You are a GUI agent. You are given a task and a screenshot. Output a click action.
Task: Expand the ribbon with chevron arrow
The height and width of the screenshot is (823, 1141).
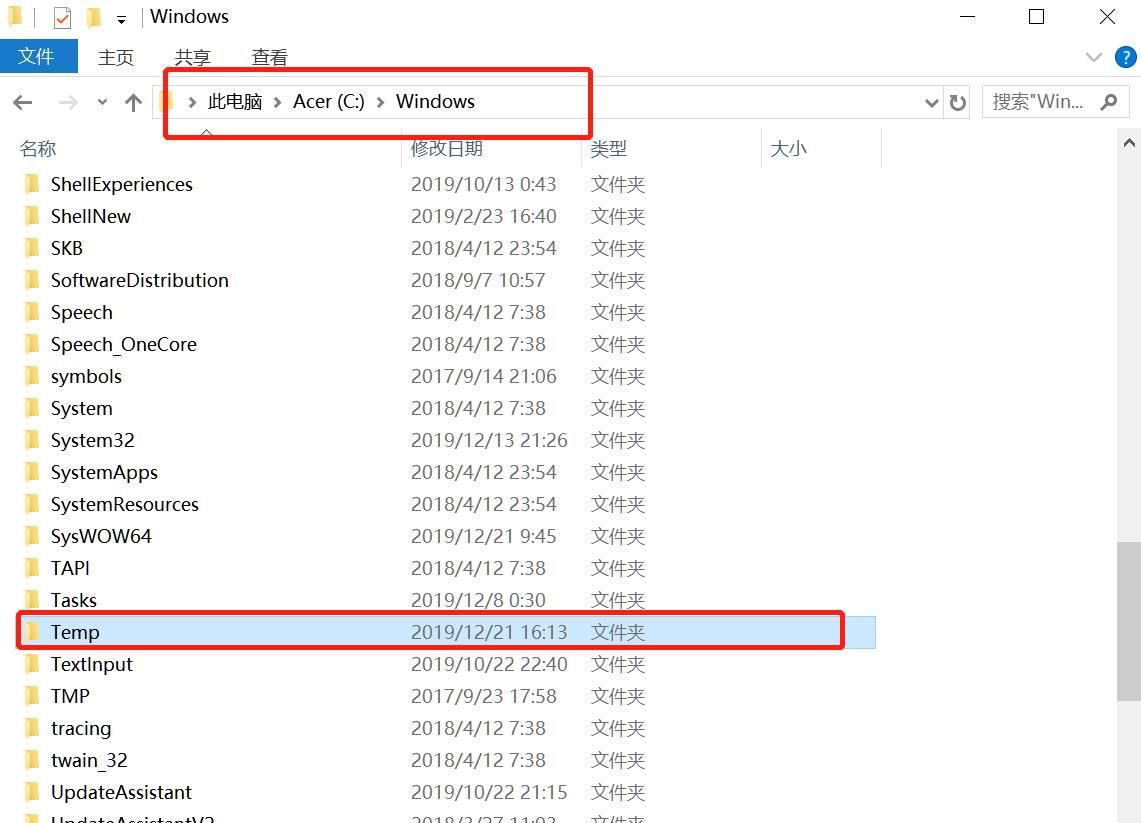(x=1093, y=57)
